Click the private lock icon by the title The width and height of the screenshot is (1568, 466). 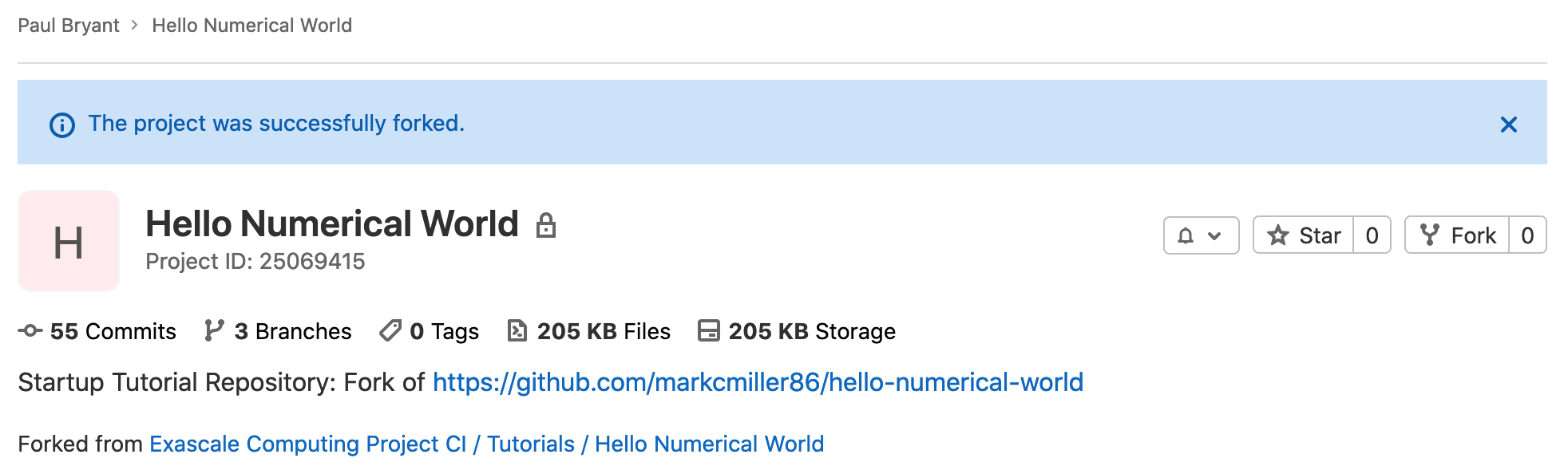pyautogui.click(x=546, y=225)
